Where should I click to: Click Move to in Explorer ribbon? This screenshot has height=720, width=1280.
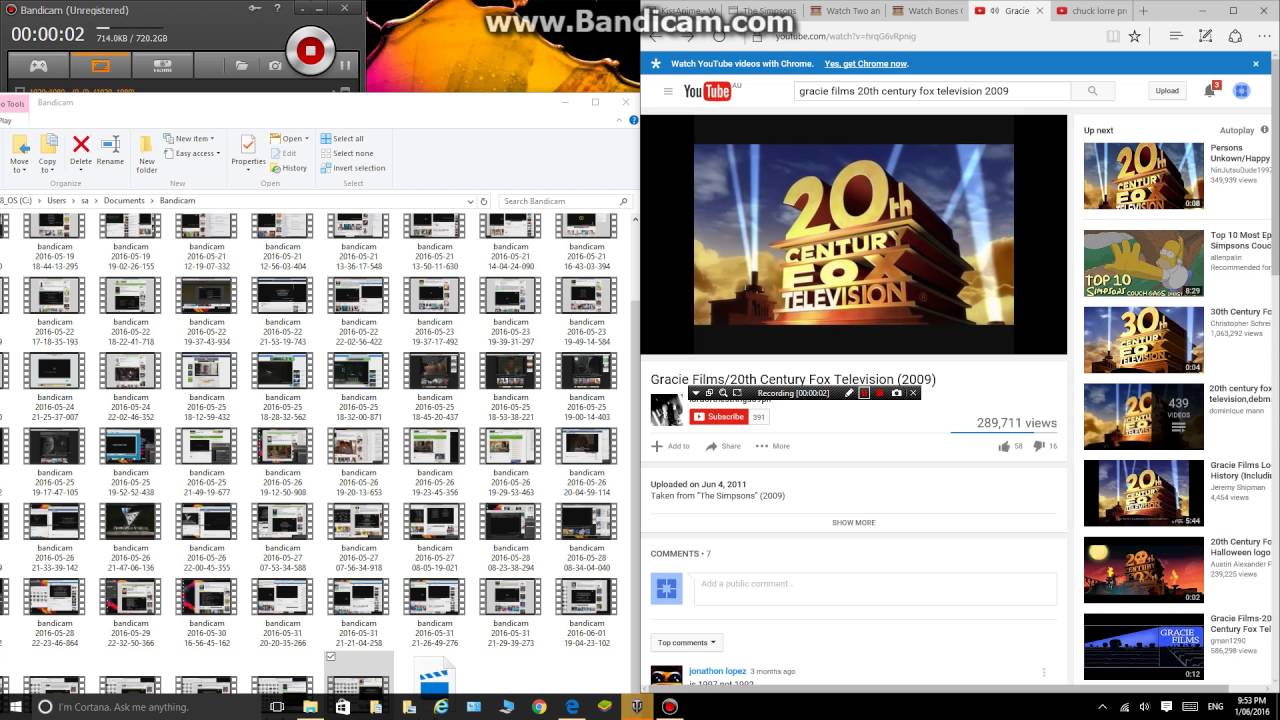[x=19, y=153]
